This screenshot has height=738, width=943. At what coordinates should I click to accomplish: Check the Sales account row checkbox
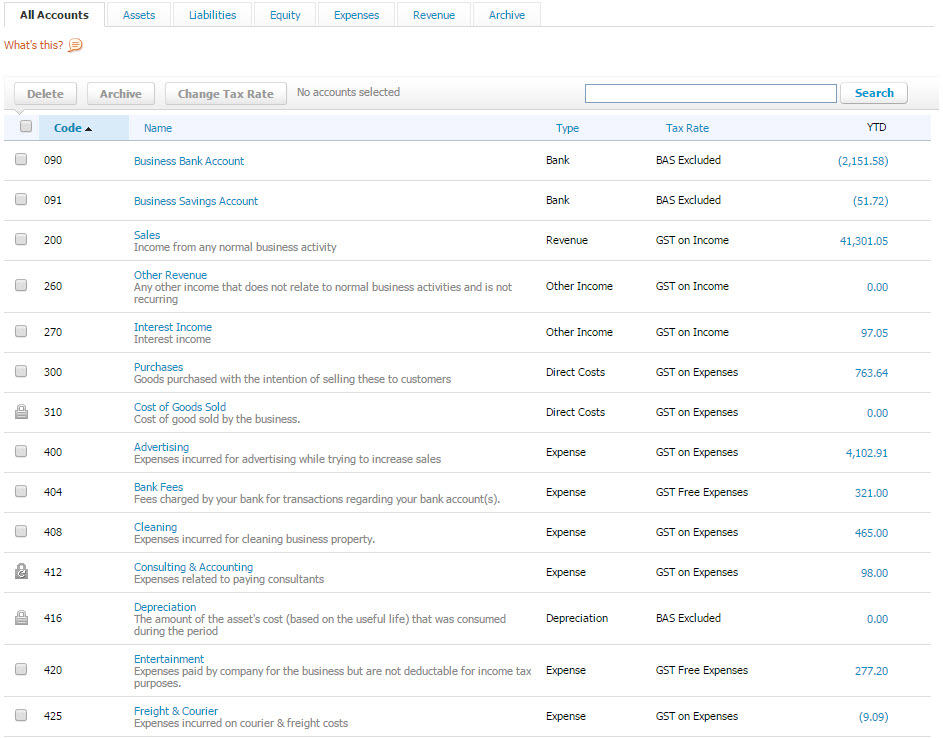pos(21,240)
